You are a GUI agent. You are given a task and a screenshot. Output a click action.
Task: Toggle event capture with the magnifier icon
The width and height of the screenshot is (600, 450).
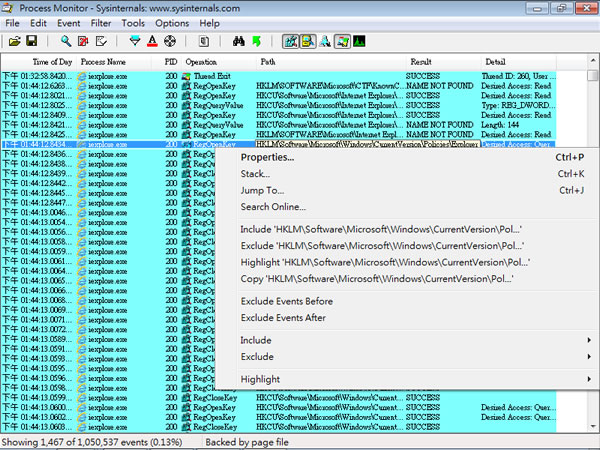(66, 41)
